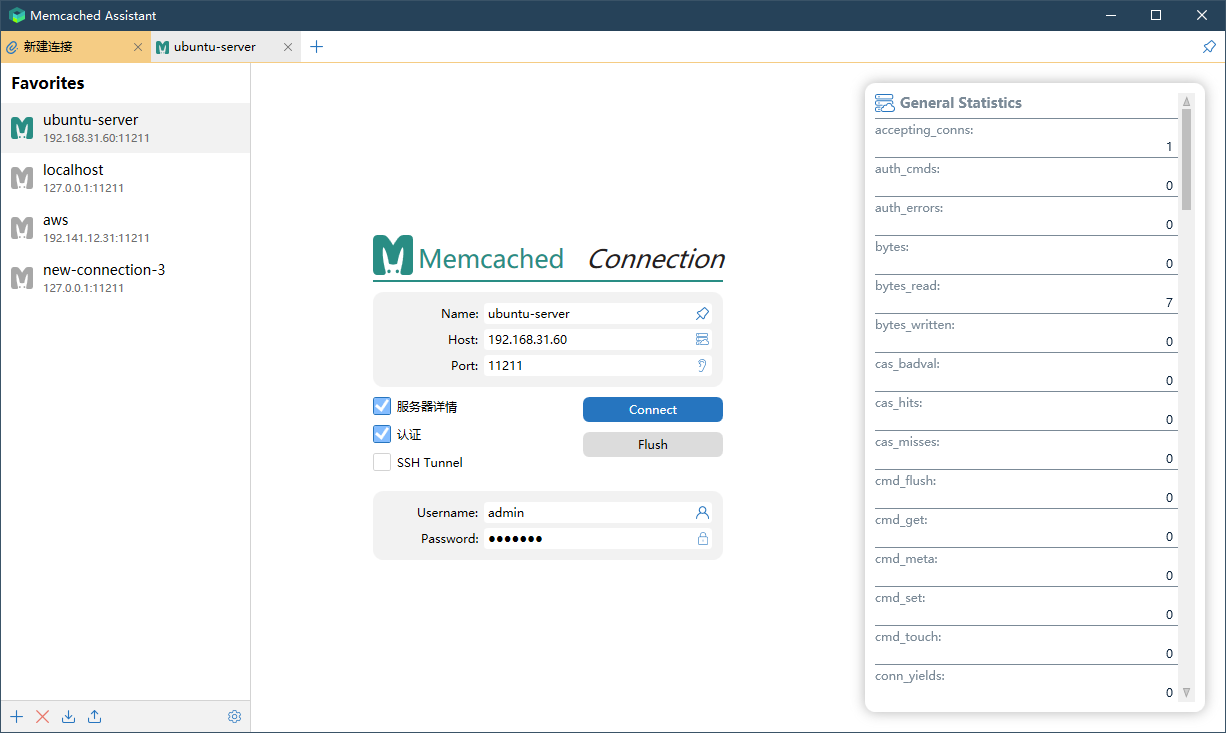1226x733 pixels.
Task: Click the statistics scrollbar up arrow
Action: [1187, 101]
